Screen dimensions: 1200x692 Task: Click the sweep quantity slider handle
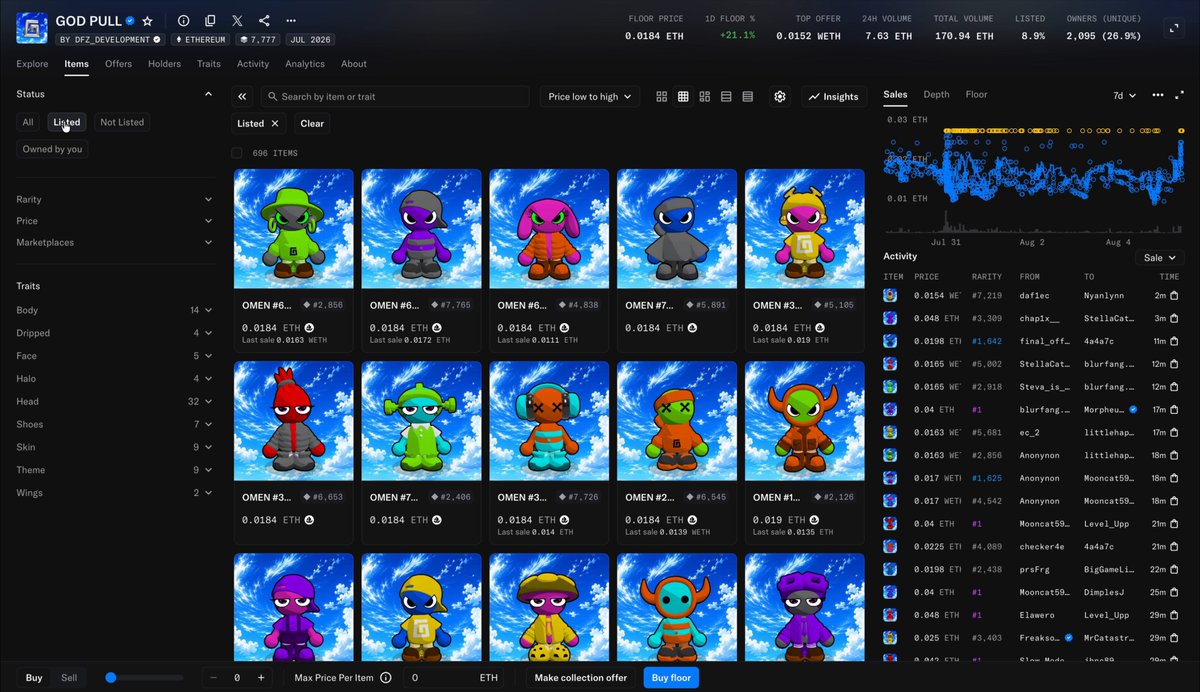pyautogui.click(x=111, y=677)
